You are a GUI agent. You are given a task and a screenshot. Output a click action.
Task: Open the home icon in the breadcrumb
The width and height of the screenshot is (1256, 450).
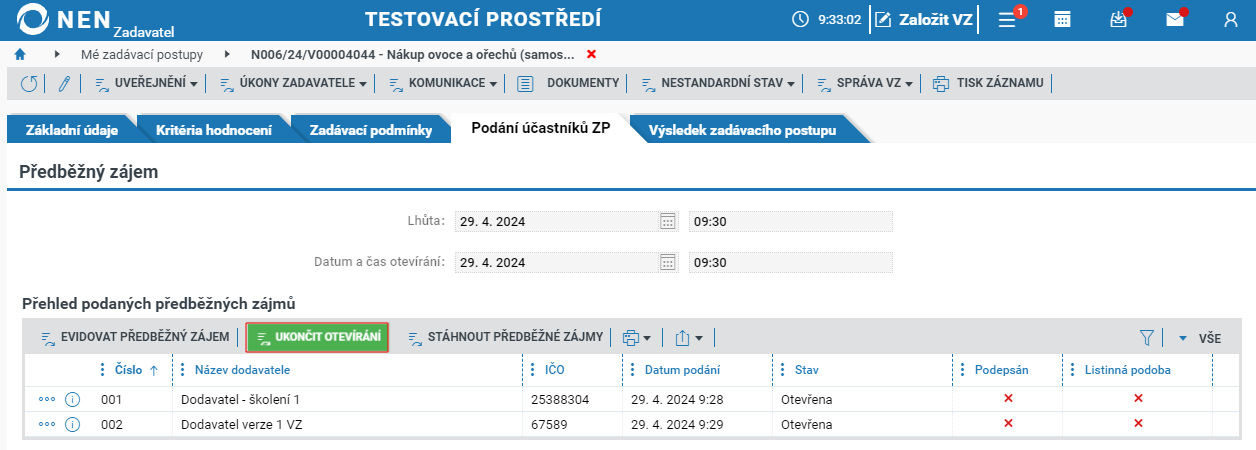20,54
